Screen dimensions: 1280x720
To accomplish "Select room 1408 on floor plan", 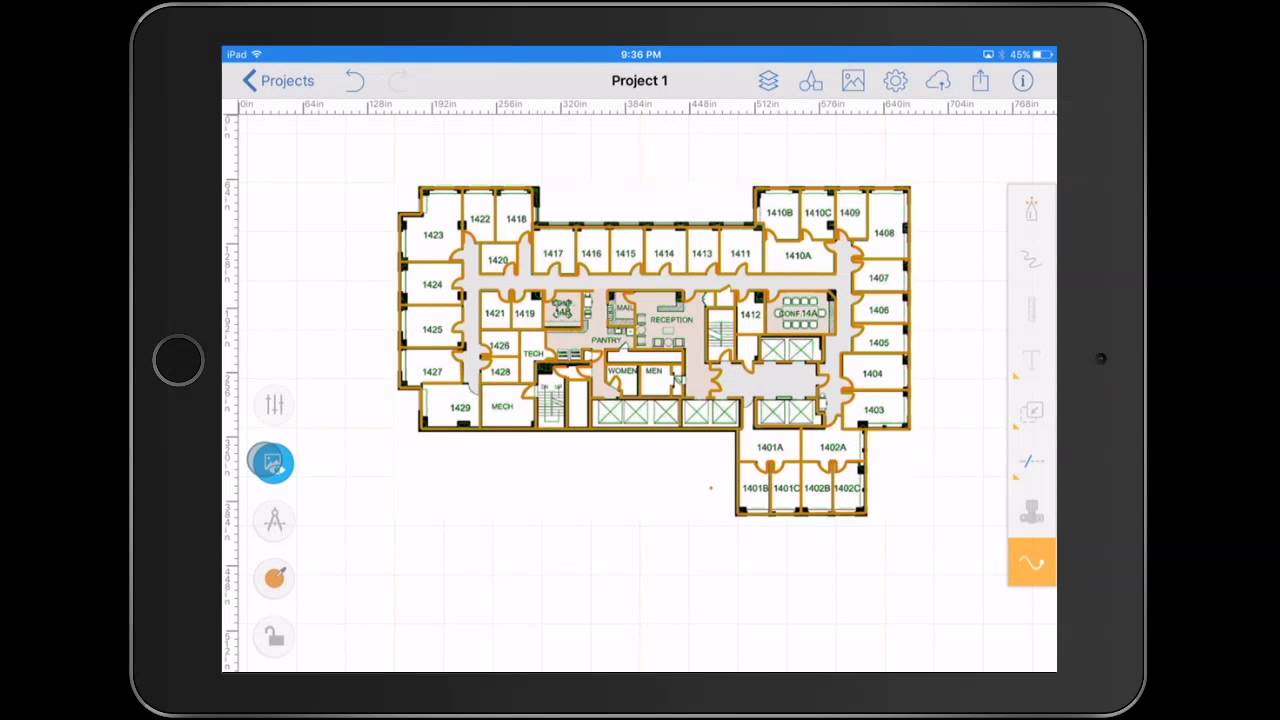I will (884, 233).
